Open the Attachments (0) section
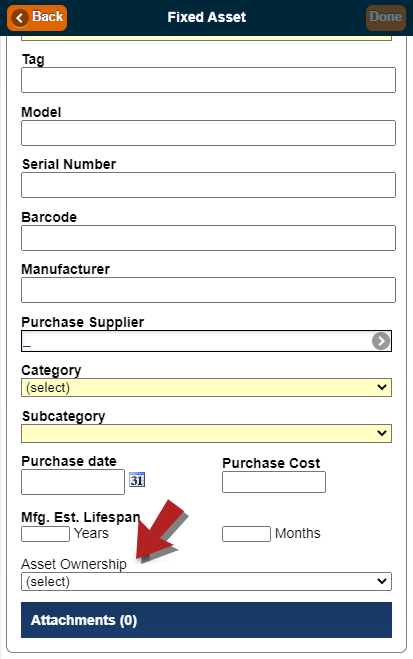 click(x=206, y=620)
